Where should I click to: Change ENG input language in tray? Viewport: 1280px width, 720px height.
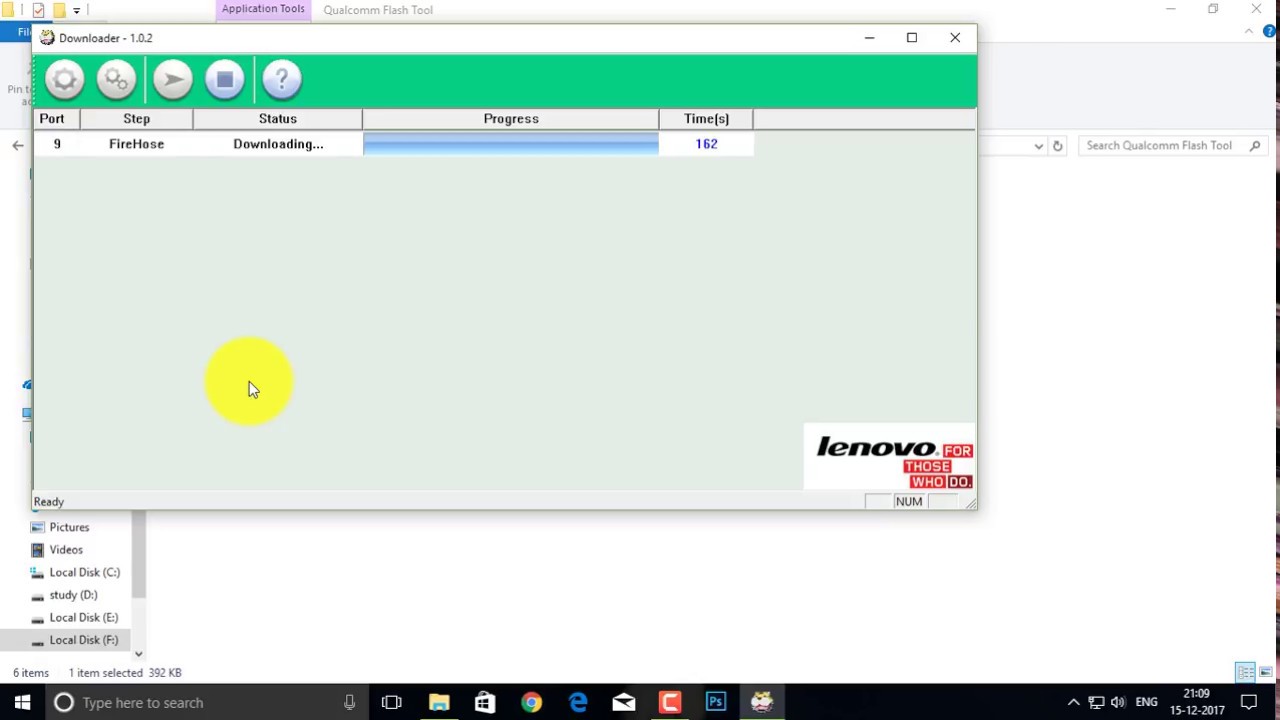pos(1146,703)
